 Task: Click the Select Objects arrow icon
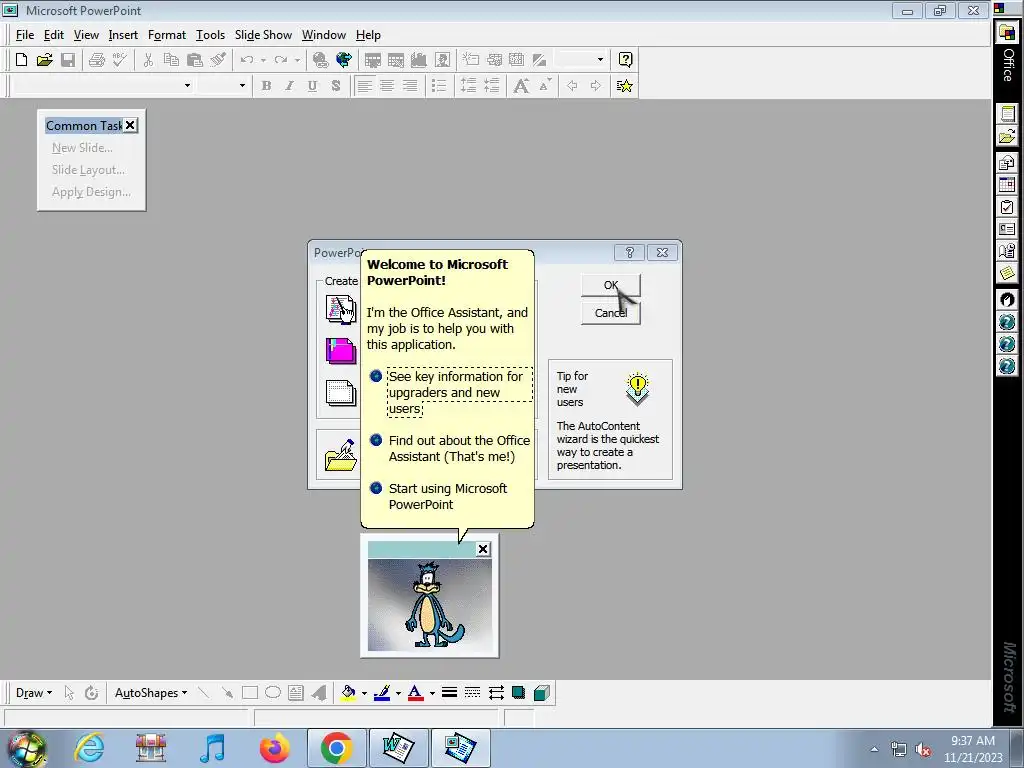(x=69, y=693)
